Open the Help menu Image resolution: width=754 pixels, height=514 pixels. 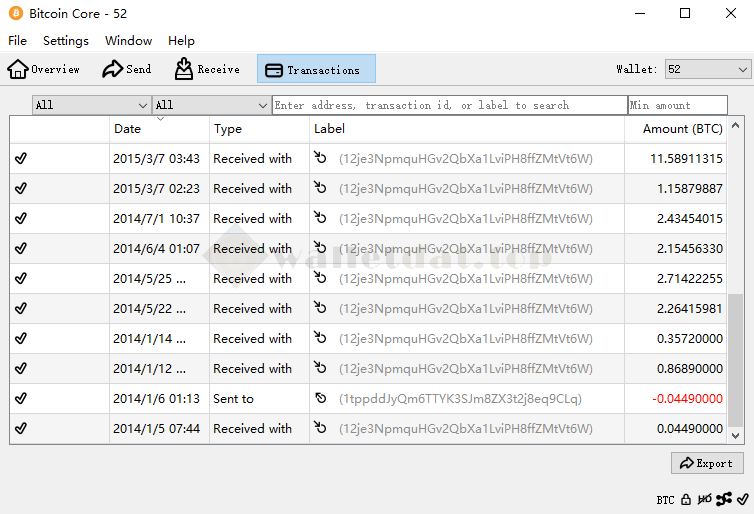coord(181,41)
